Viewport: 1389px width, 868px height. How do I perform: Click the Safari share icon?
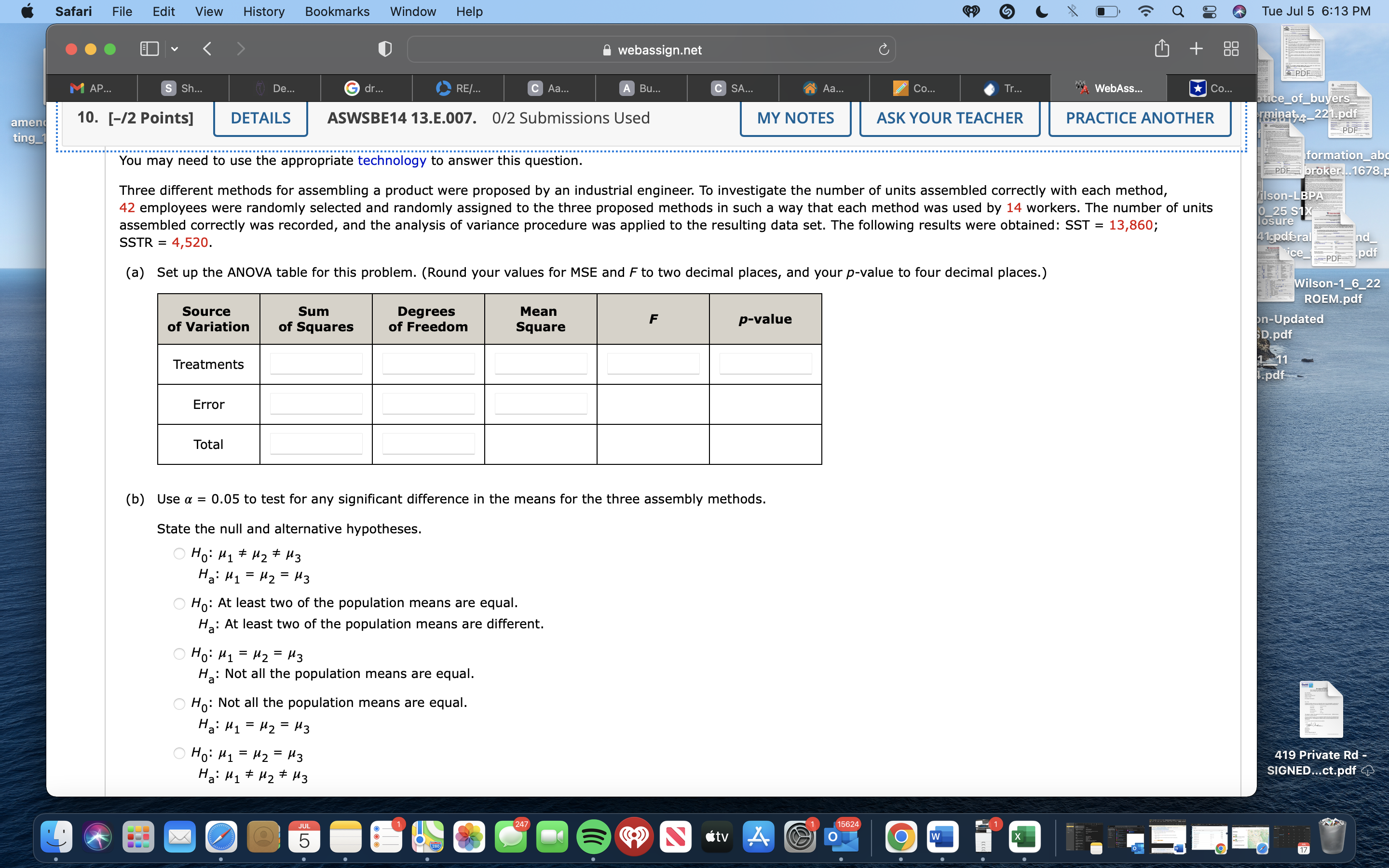point(1162,49)
